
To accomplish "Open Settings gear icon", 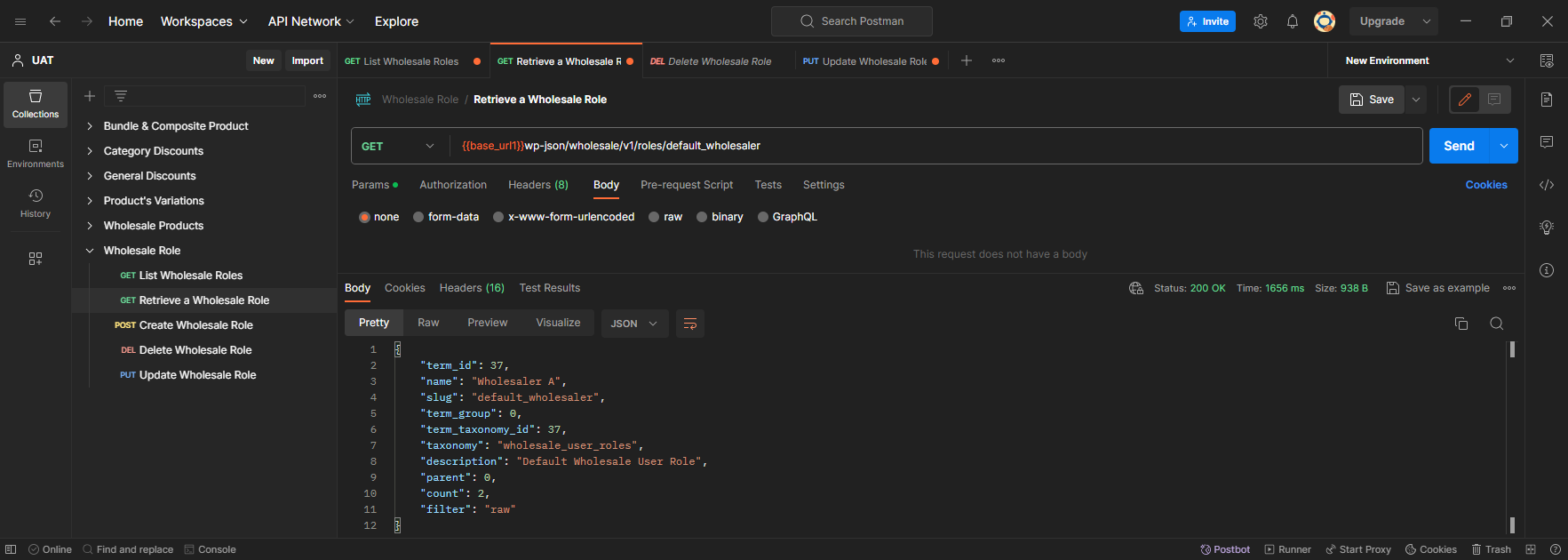I will click(x=1261, y=21).
